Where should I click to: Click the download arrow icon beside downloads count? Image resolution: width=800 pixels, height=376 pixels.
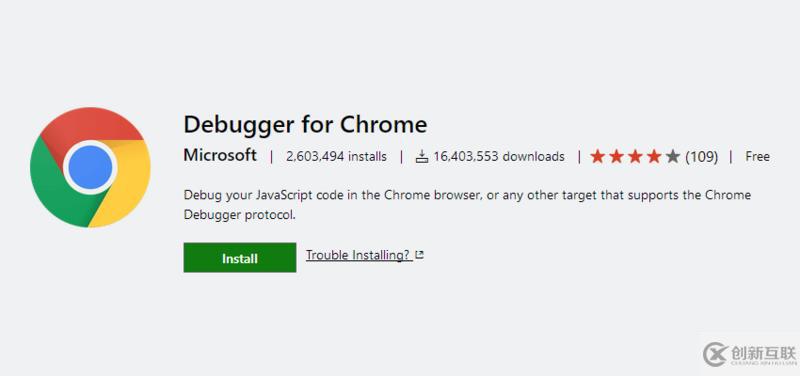(421, 156)
